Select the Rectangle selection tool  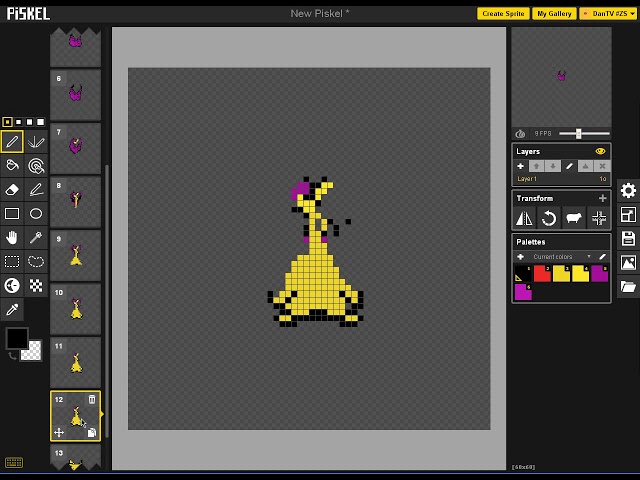point(12,261)
